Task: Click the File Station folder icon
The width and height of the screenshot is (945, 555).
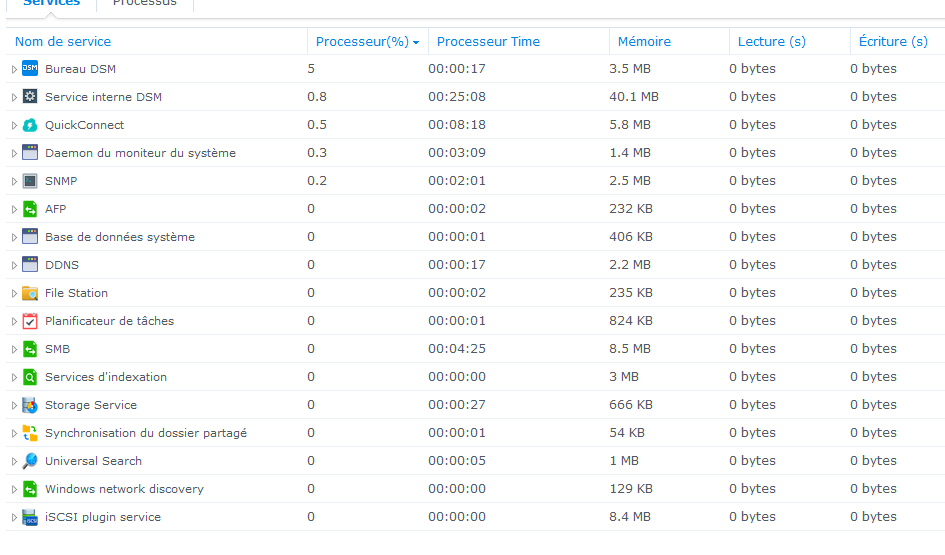Action: pos(30,293)
